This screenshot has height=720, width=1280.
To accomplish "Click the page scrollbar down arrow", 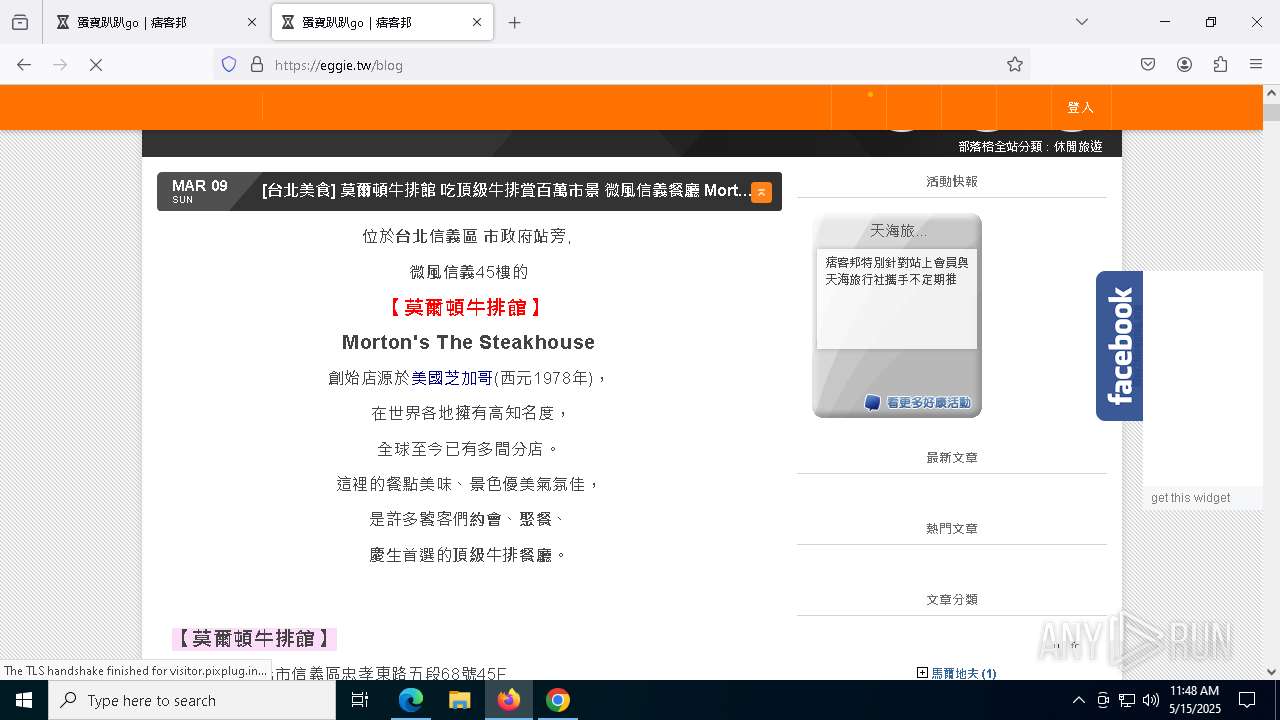I will pos(1271,672).
